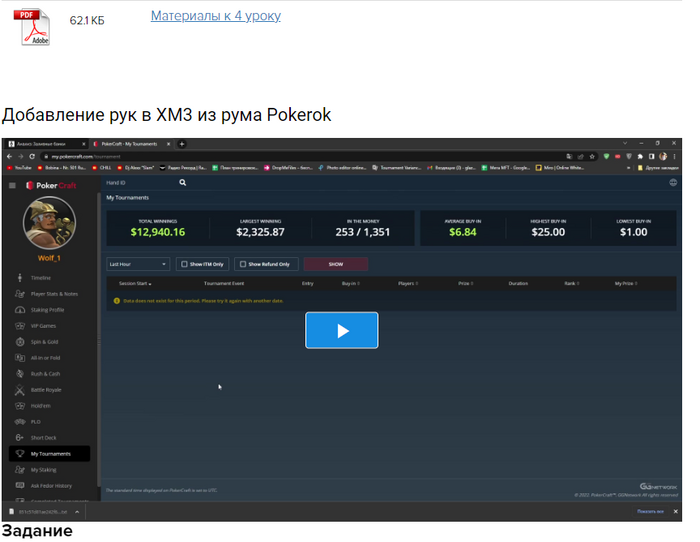Click the red SHOW button

(x=336, y=264)
